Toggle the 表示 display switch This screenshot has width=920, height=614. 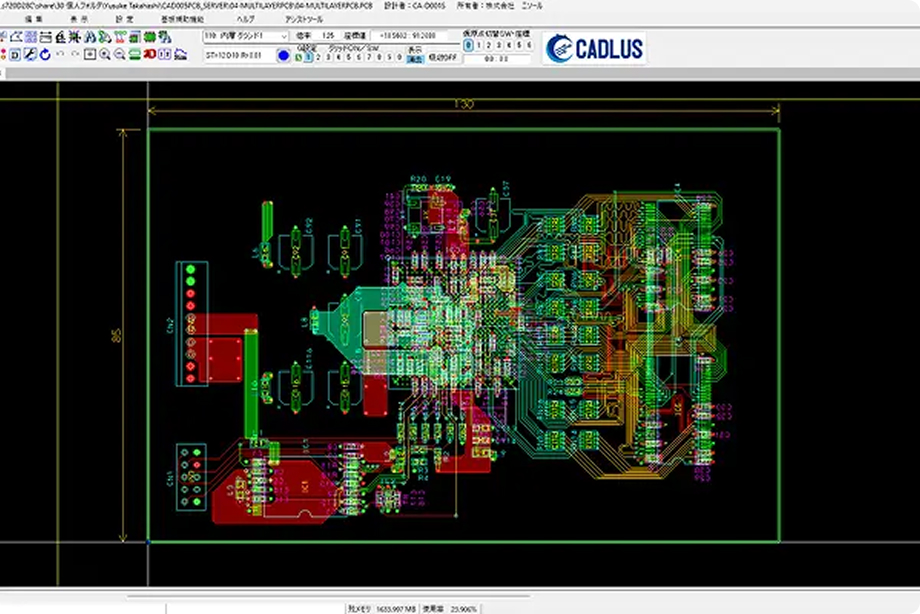click(x=417, y=58)
